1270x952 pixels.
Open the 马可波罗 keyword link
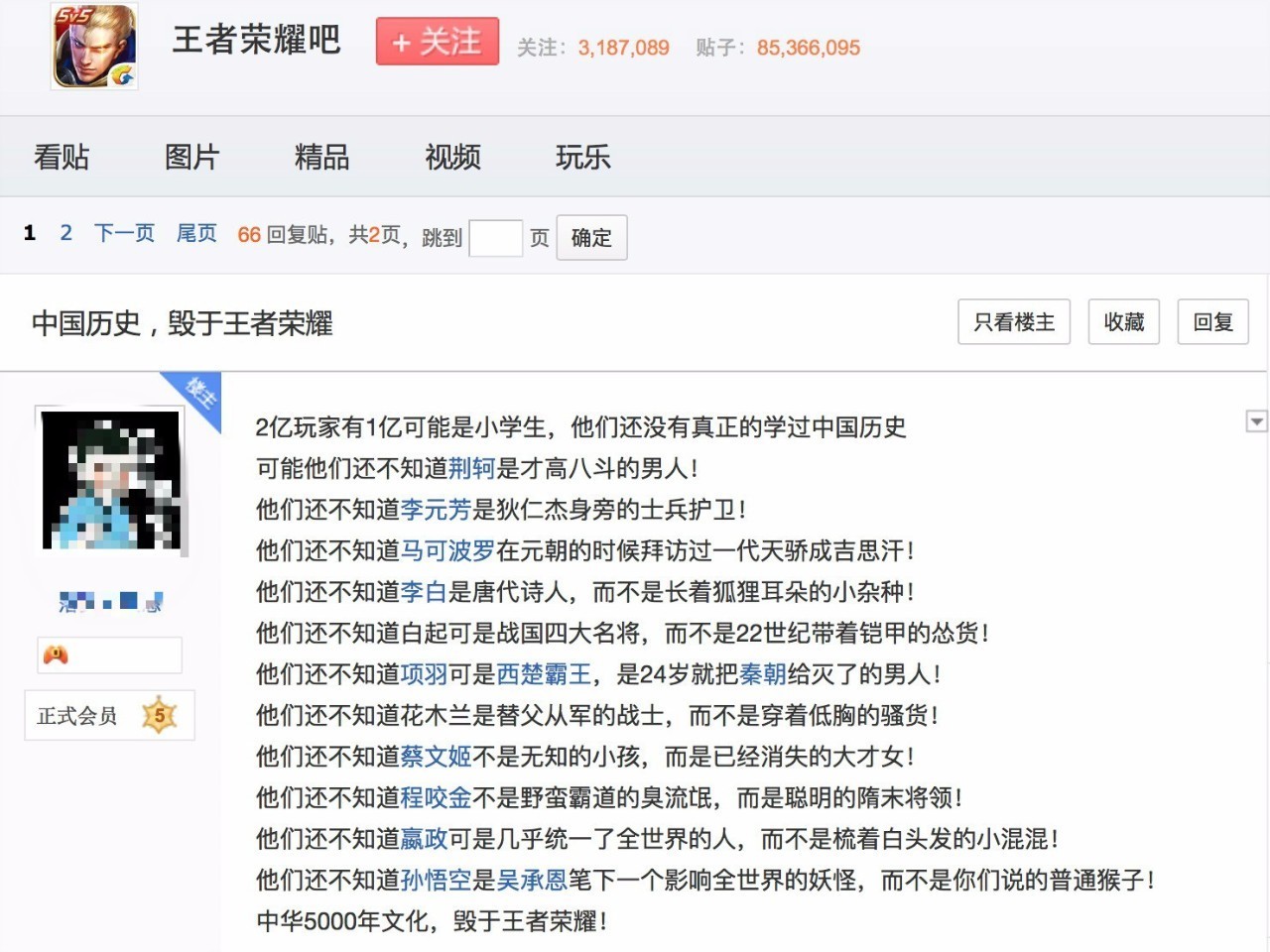[x=448, y=550]
